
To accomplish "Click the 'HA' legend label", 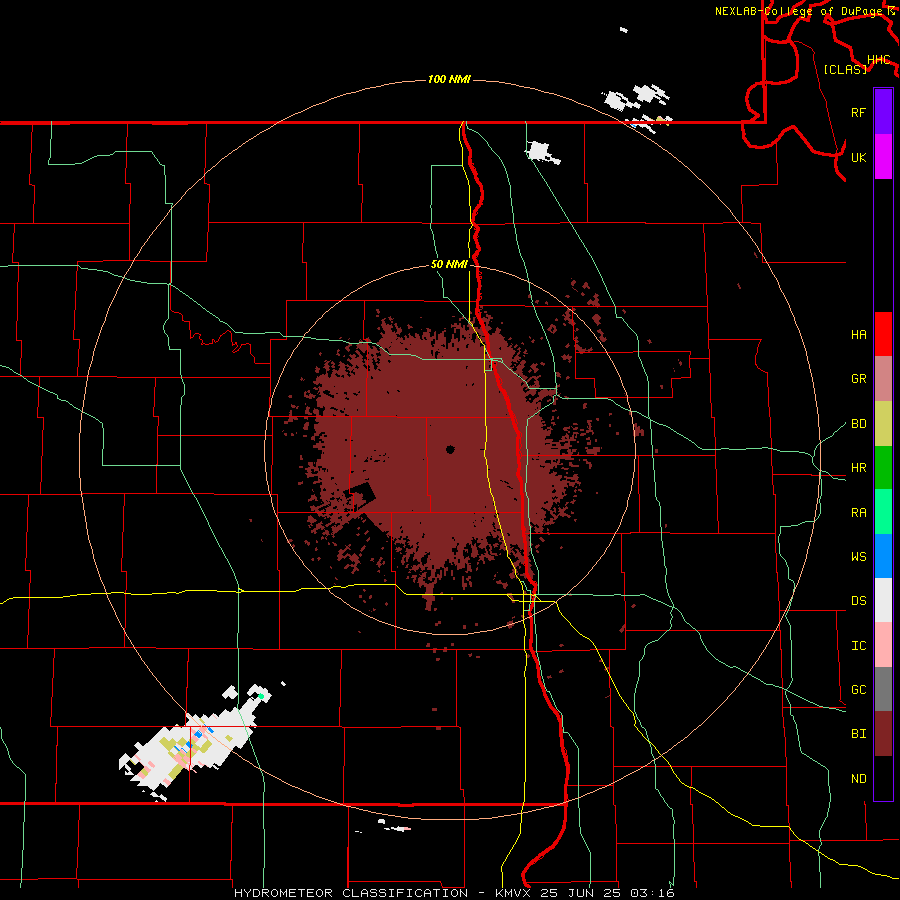I will [x=858, y=335].
